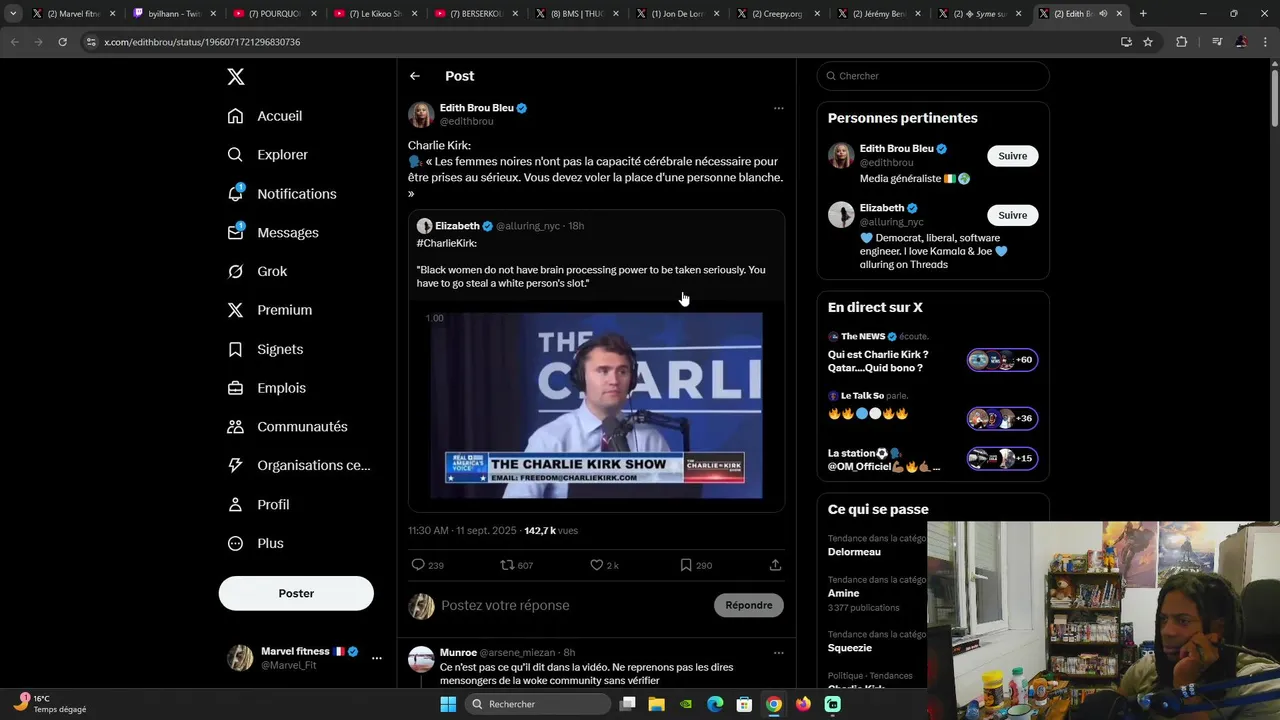Open weather widget 16°C Temps dégagé
Screen dimensions: 1280x720
[x=50, y=704]
